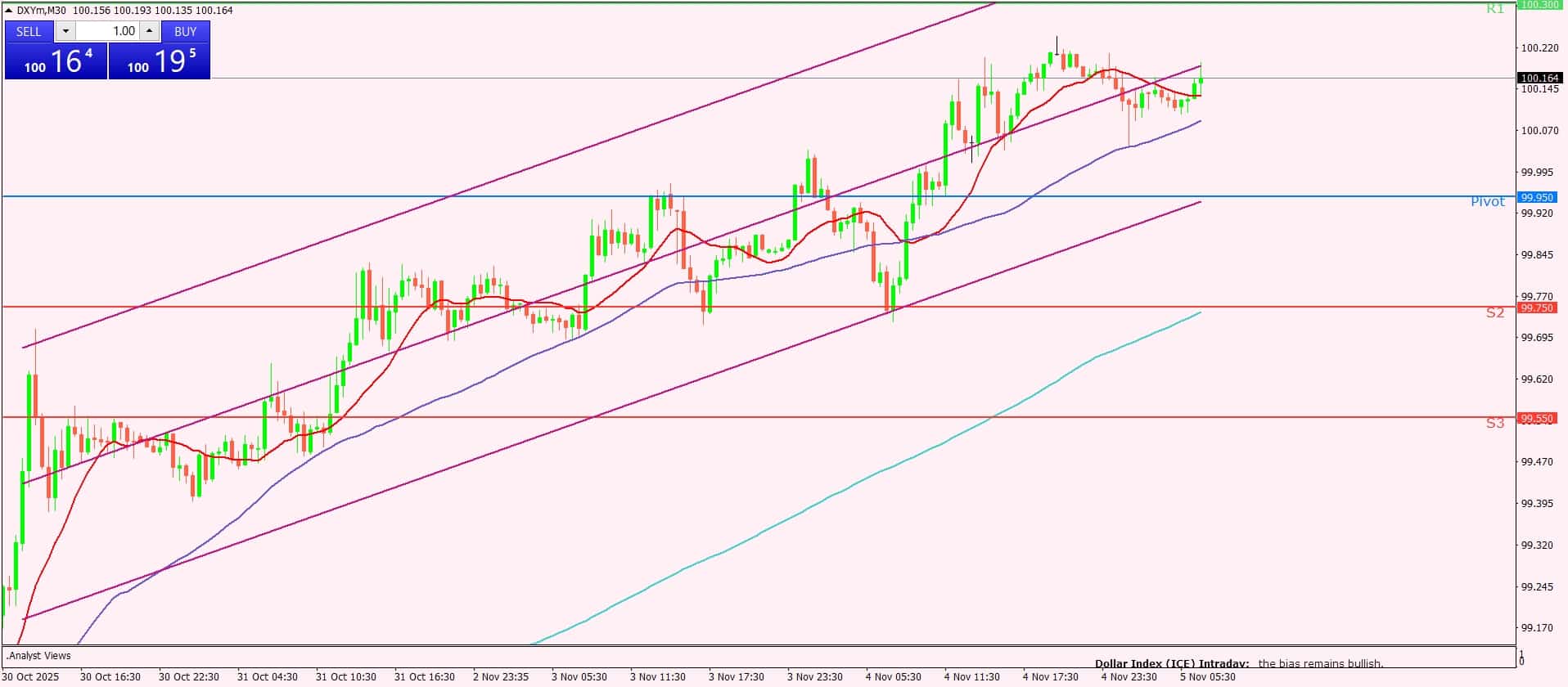Click 'the bias remains bullish.' text
This screenshot has height=687, width=1568.
(1321, 664)
